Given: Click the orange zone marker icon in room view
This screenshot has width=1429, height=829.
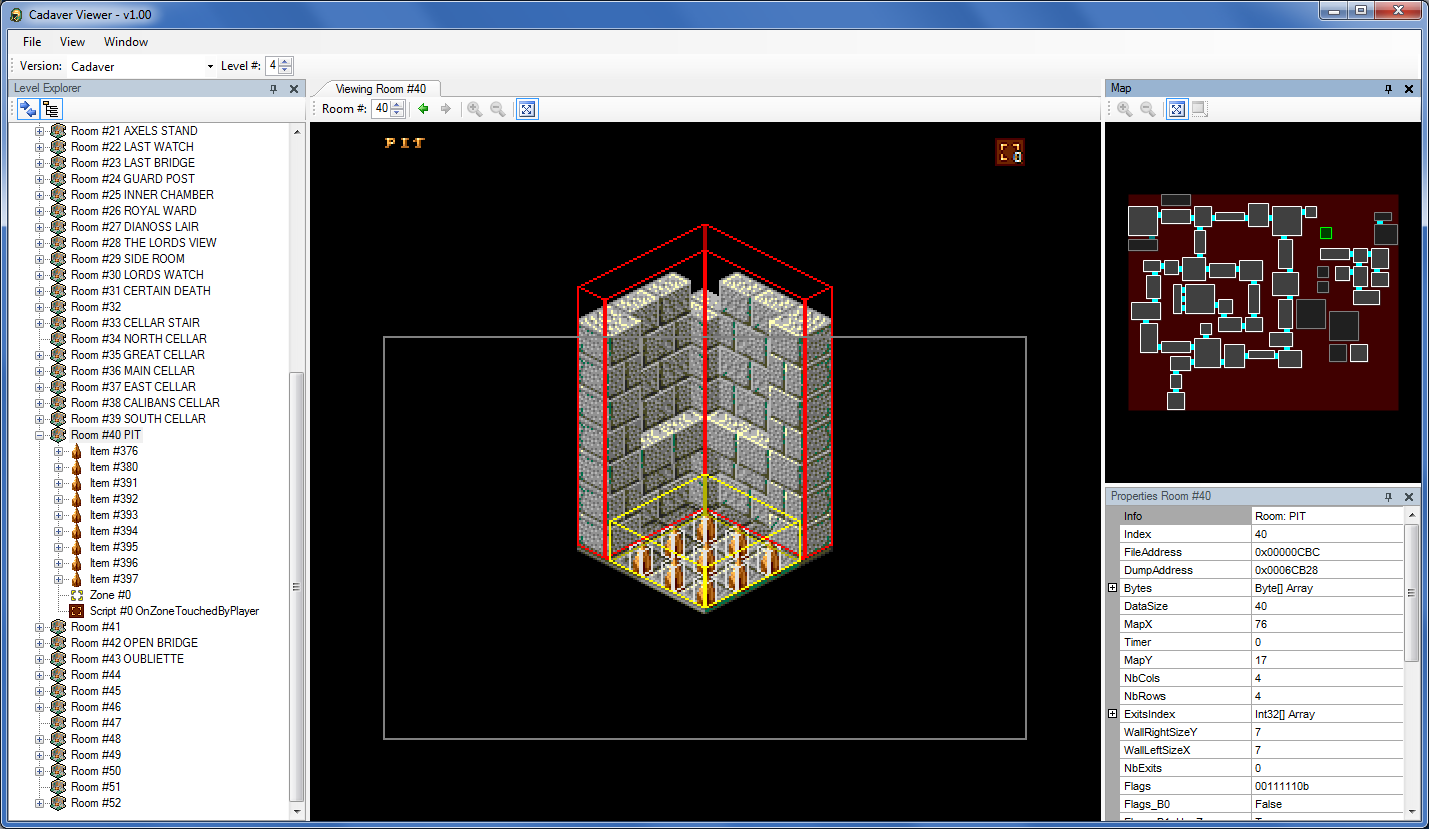Looking at the screenshot, I should point(1010,151).
